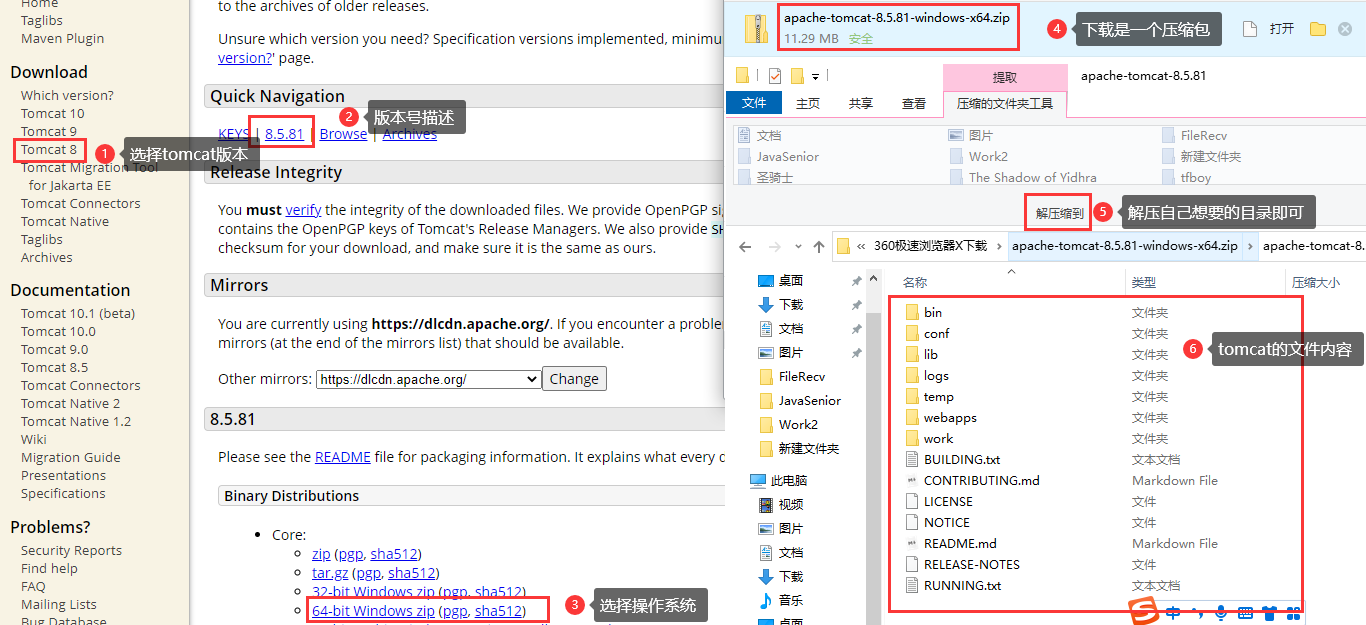The image size is (1366, 625).
Task: Select RUNNING.txt file name
Action: pyautogui.click(x=962, y=585)
